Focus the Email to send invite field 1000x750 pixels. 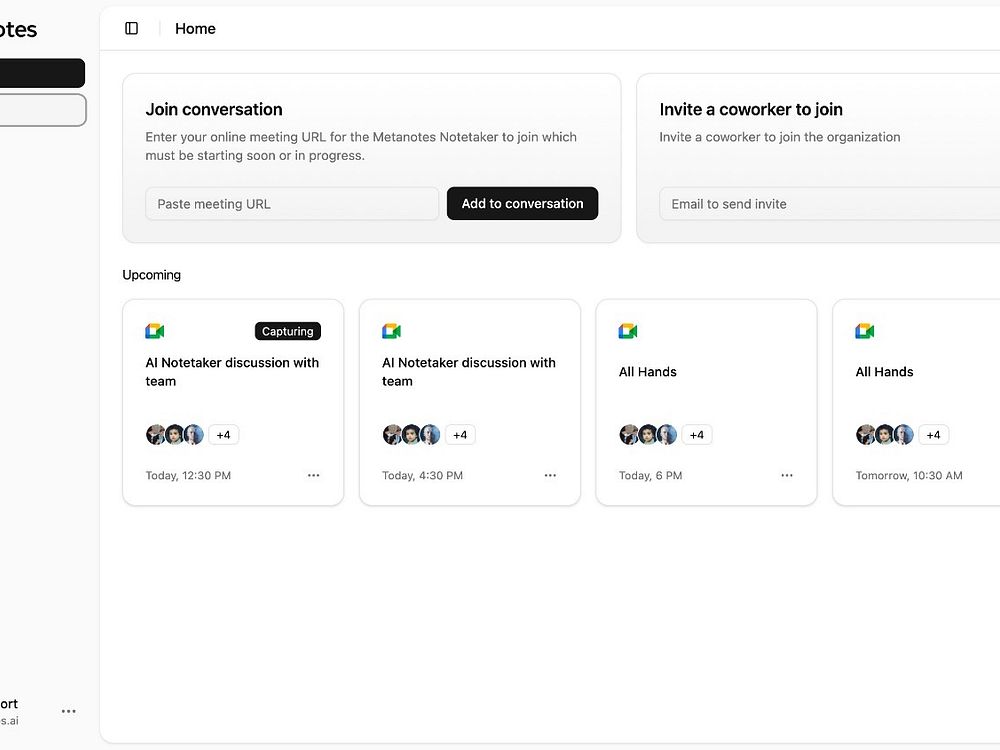click(x=828, y=204)
